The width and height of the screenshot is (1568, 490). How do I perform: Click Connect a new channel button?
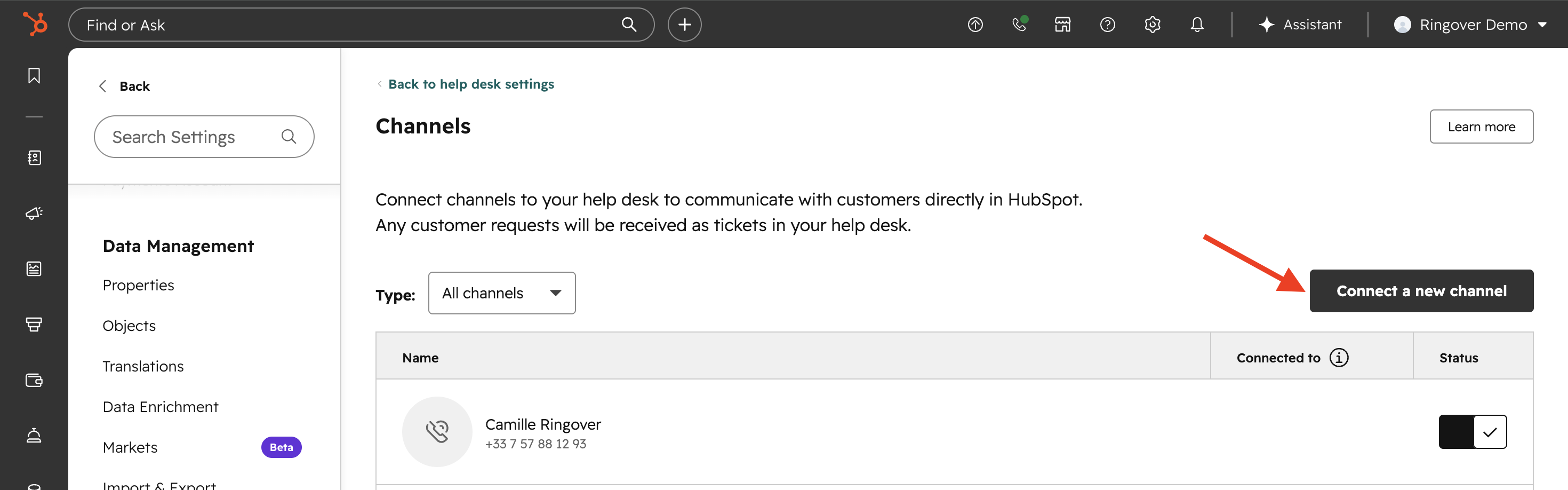click(1421, 291)
